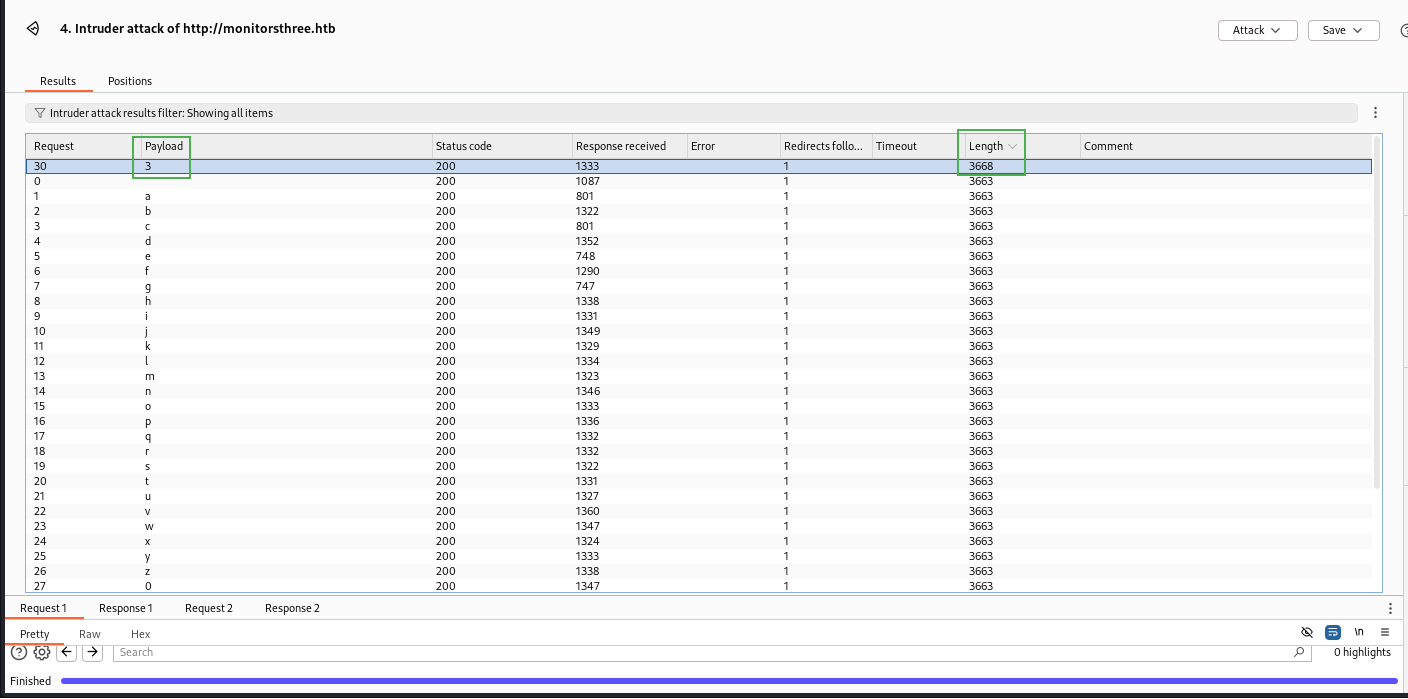Click the Finished attack progress bar

tap(729, 681)
